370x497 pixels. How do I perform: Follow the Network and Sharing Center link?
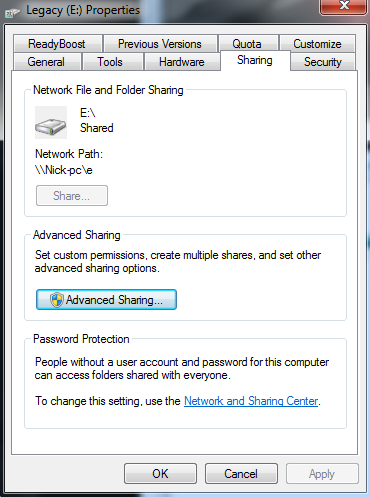click(251, 401)
